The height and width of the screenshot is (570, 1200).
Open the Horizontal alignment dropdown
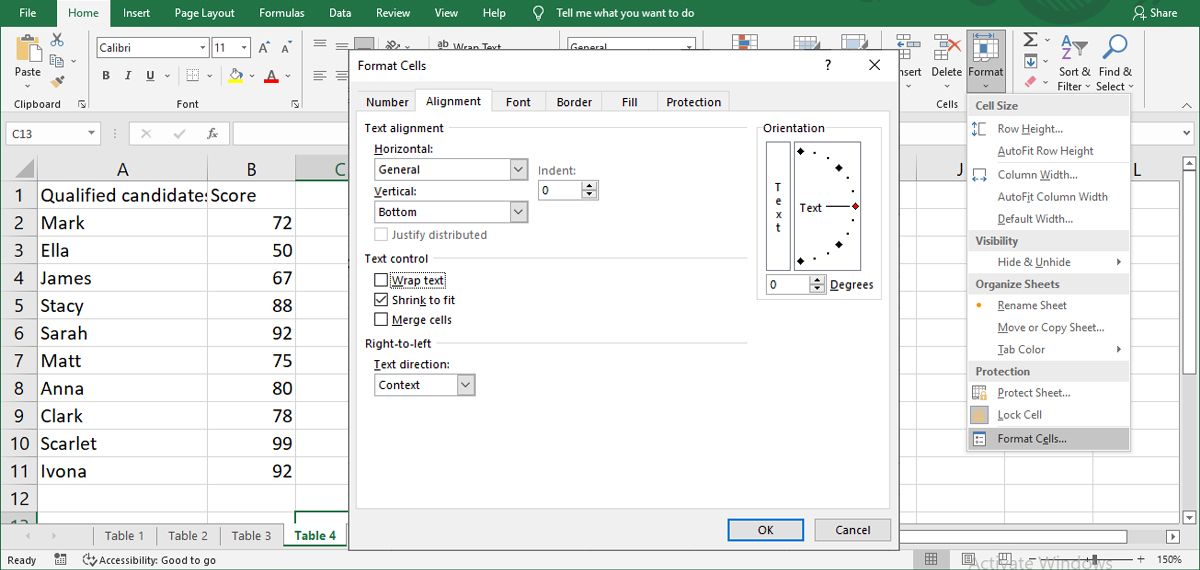click(518, 170)
